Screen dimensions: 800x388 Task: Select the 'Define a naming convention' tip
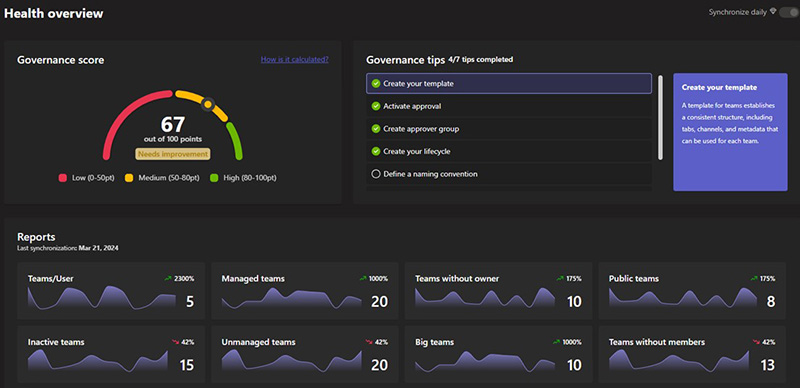tap(509, 174)
